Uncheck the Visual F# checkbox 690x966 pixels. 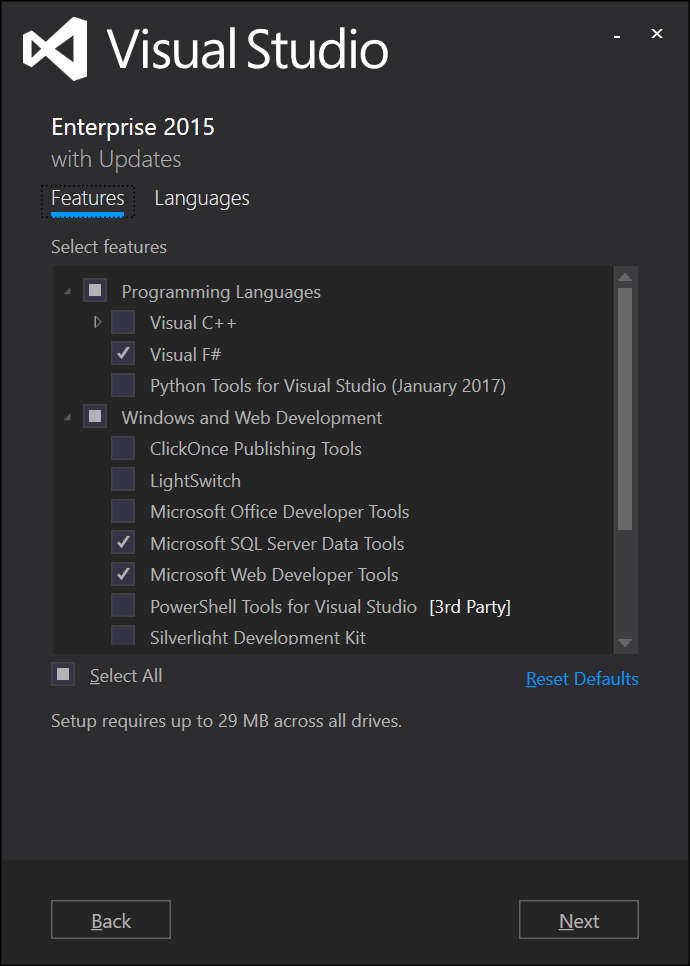pos(123,354)
